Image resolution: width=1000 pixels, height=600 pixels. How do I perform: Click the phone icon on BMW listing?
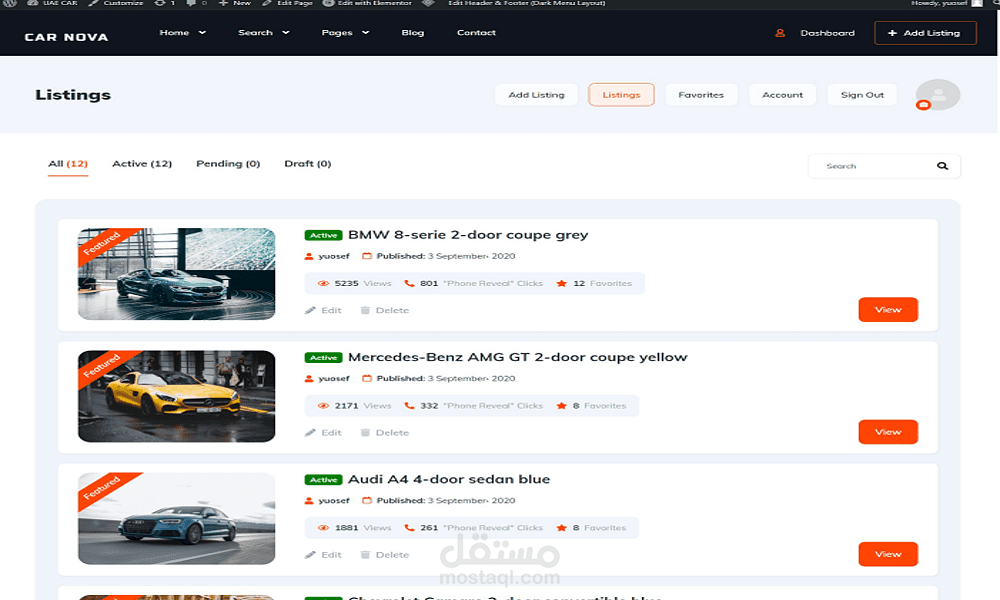point(409,283)
